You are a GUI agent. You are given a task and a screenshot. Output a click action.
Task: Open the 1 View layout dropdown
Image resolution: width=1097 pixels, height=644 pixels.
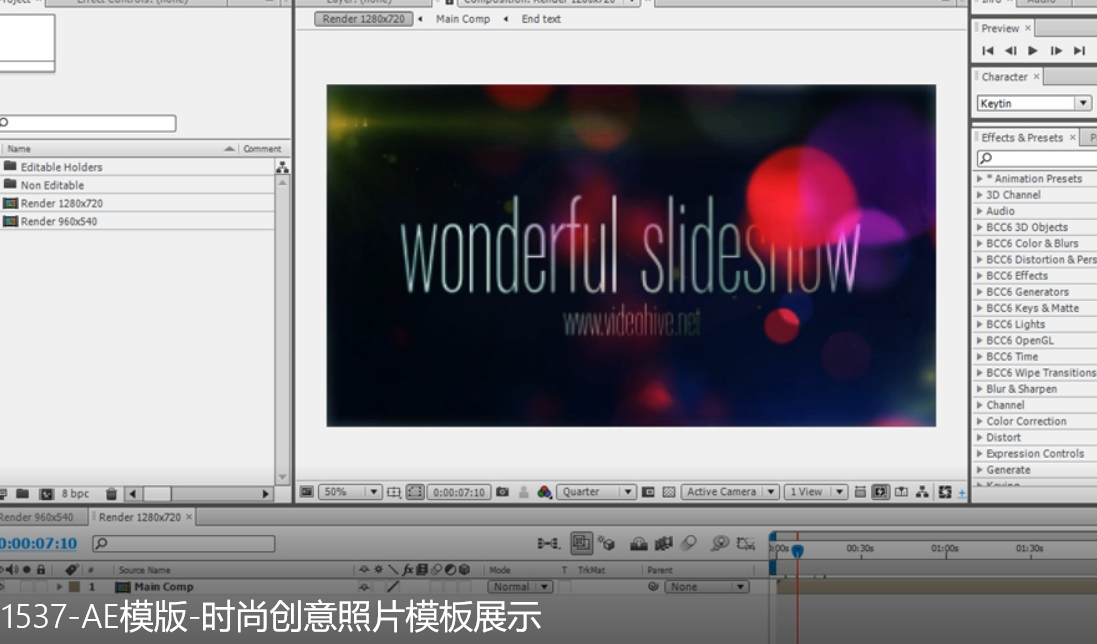815,492
